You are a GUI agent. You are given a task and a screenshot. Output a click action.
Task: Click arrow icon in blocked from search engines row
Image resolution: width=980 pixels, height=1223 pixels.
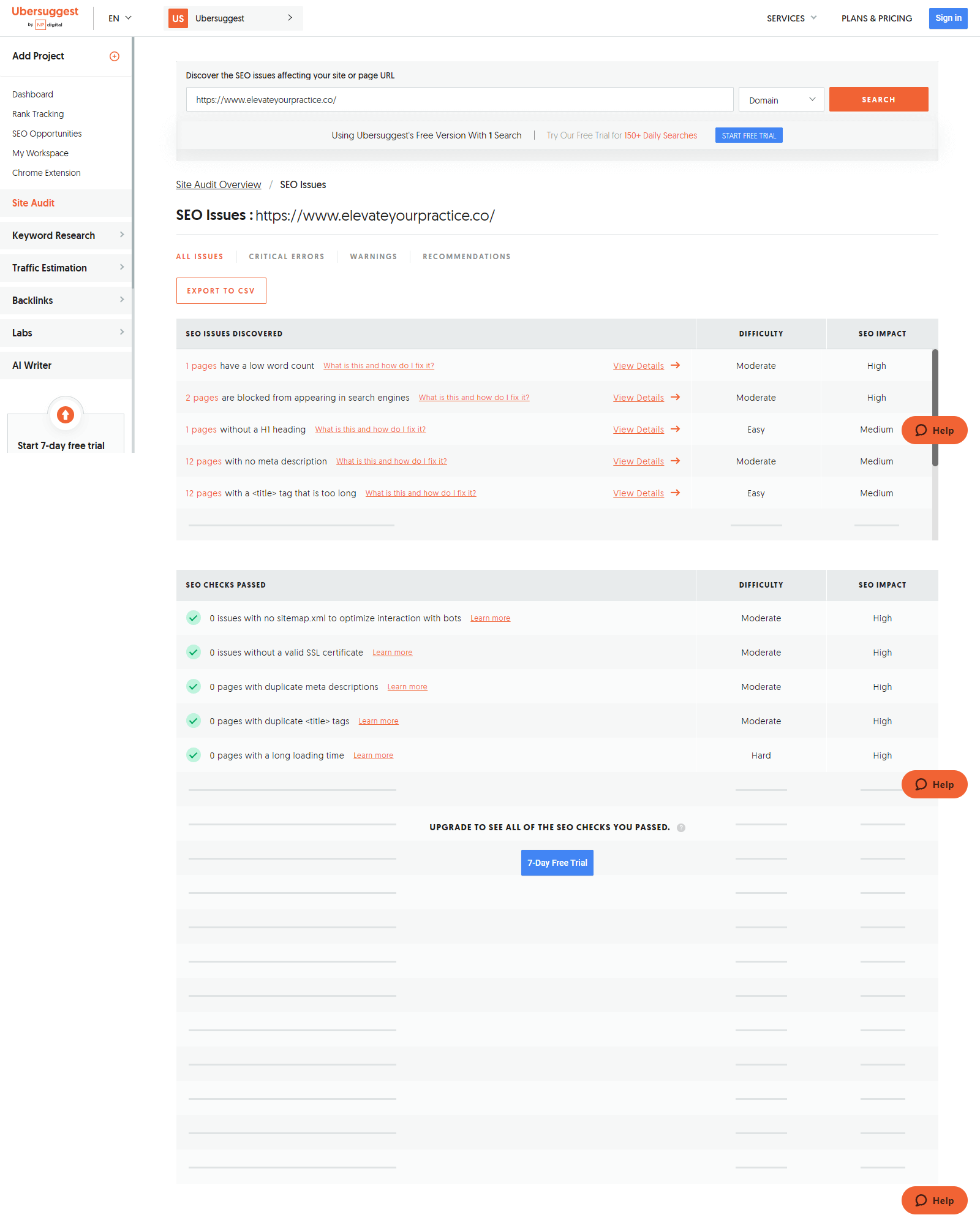[x=676, y=397]
